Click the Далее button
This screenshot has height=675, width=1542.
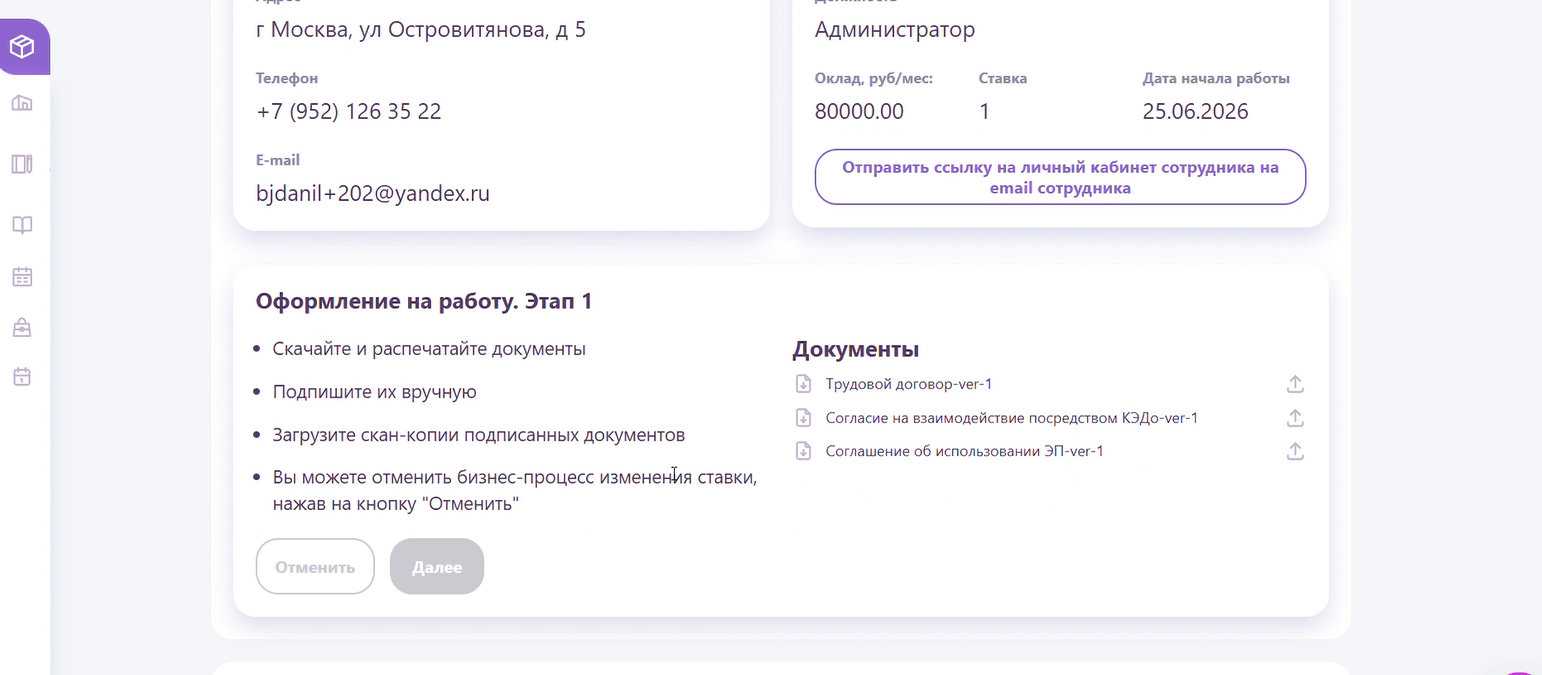coord(437,567)
